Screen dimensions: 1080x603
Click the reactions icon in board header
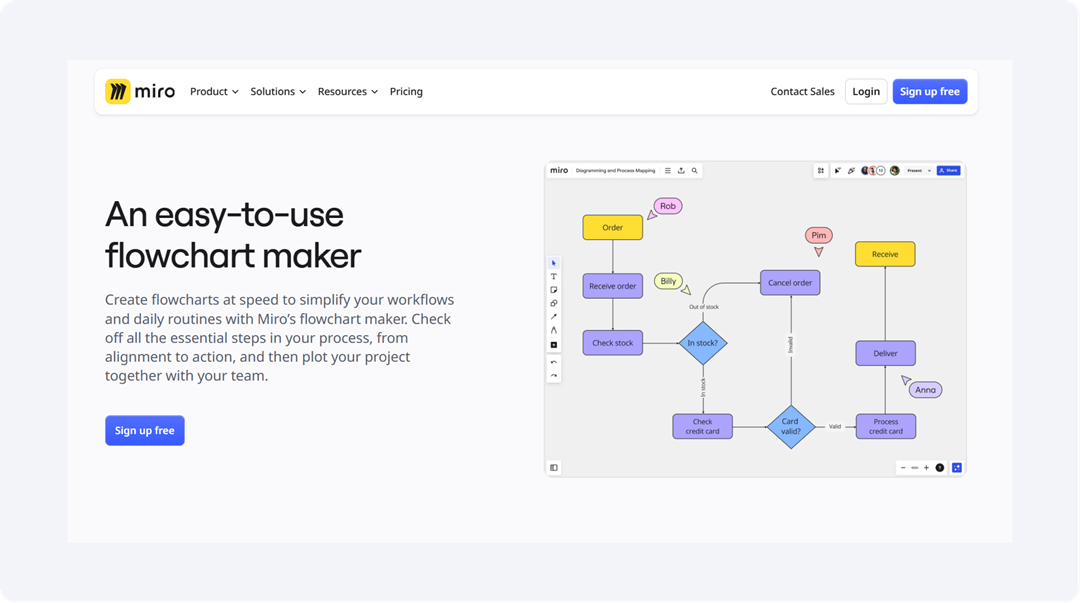[x=851, y=170]
